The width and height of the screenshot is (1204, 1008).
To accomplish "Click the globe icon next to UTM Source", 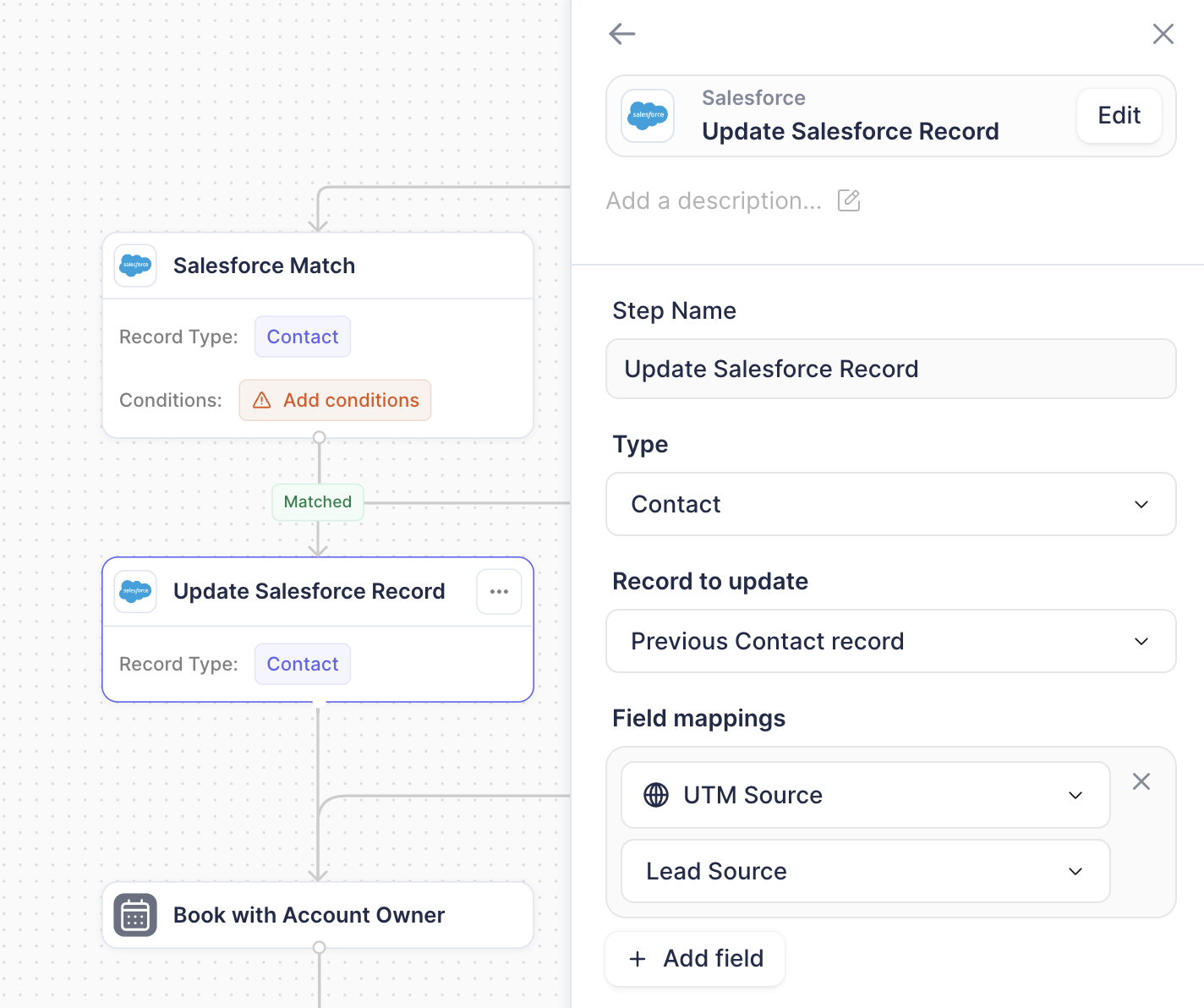I will (x=656, y=795).
